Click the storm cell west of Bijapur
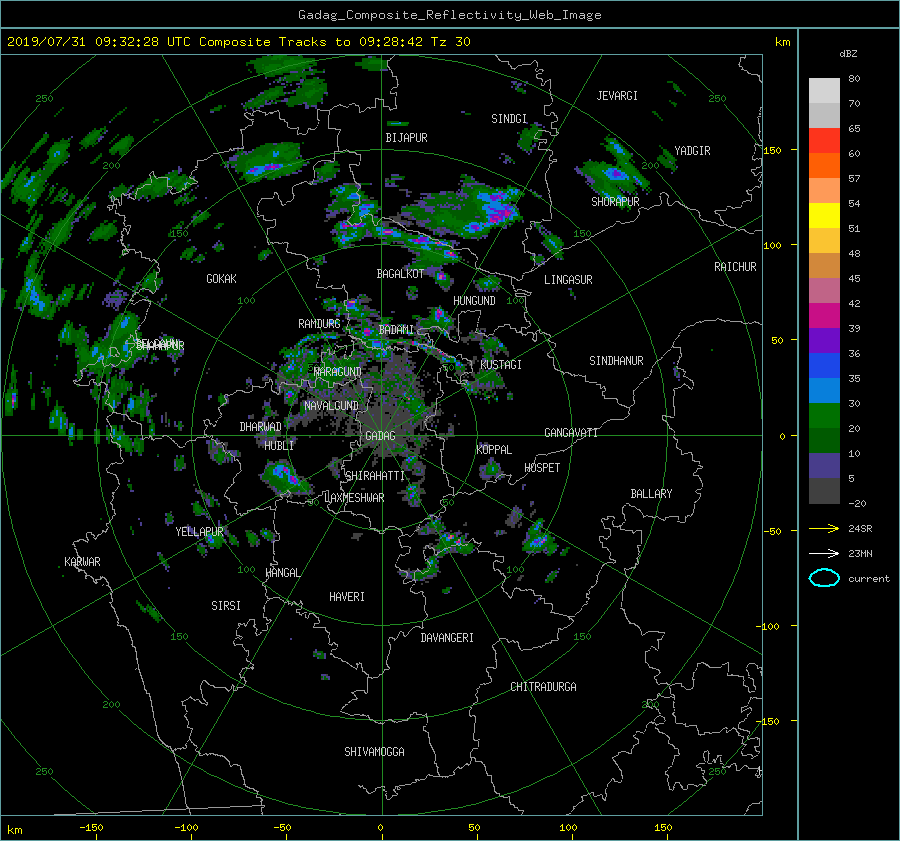The width and height of the screenshot is (900, 841). [267, 162]
